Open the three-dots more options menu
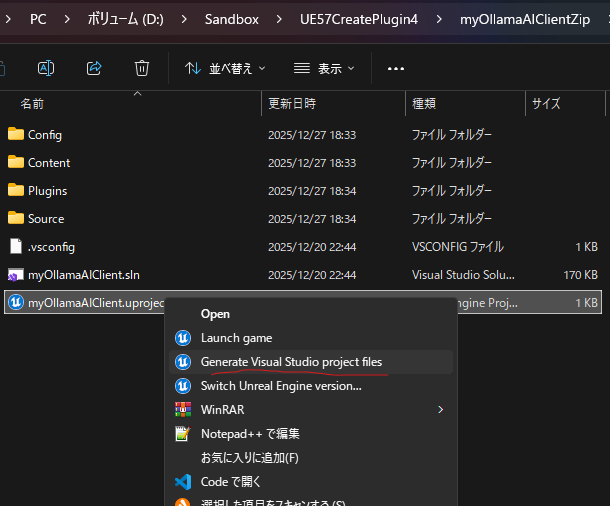The height and width of the screenshot is (506, 610). pyautogui.click(x=396, y=69)
